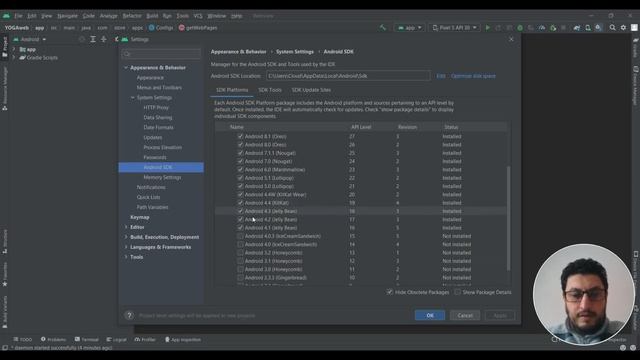Click the help question mark icon
This screenshot has height=360, width=640.
tap(129, 316)
